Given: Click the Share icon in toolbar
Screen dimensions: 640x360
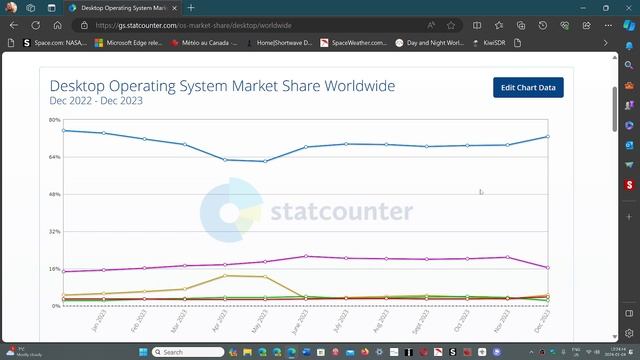Looking at the screenshot, I should (587, 25).
